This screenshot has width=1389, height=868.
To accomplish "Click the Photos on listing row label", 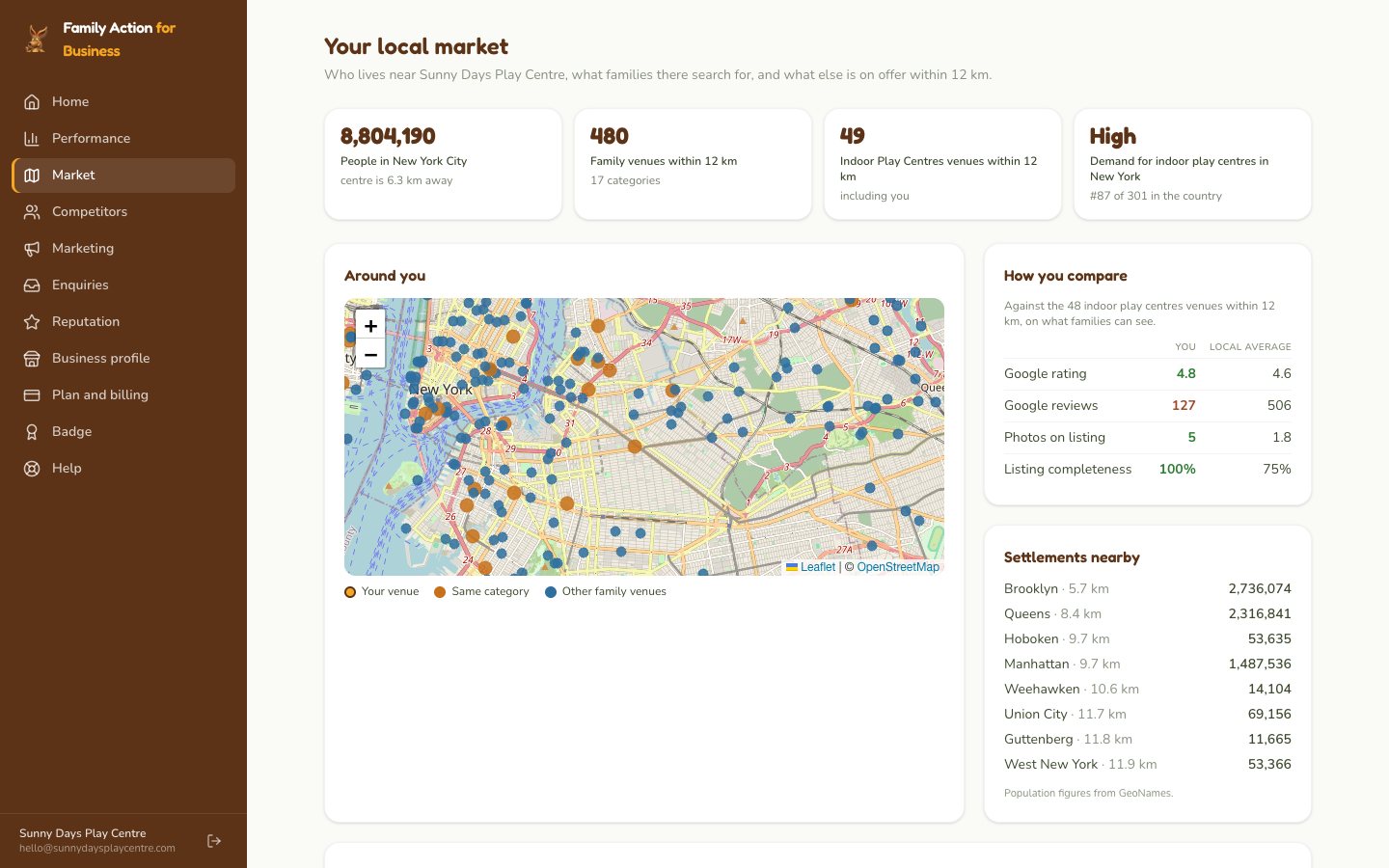I will (x=1054, y=437).
